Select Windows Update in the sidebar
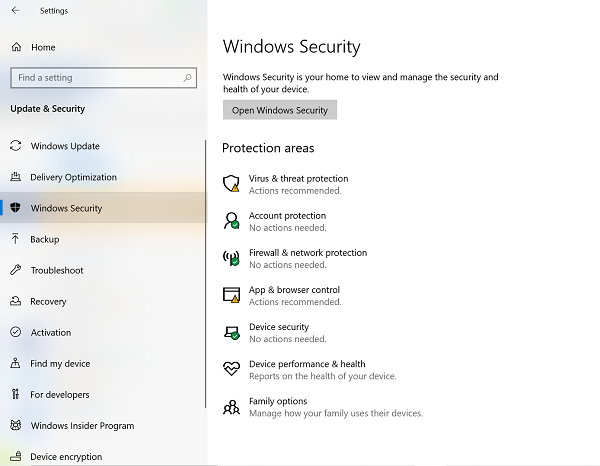 (65, 146)
